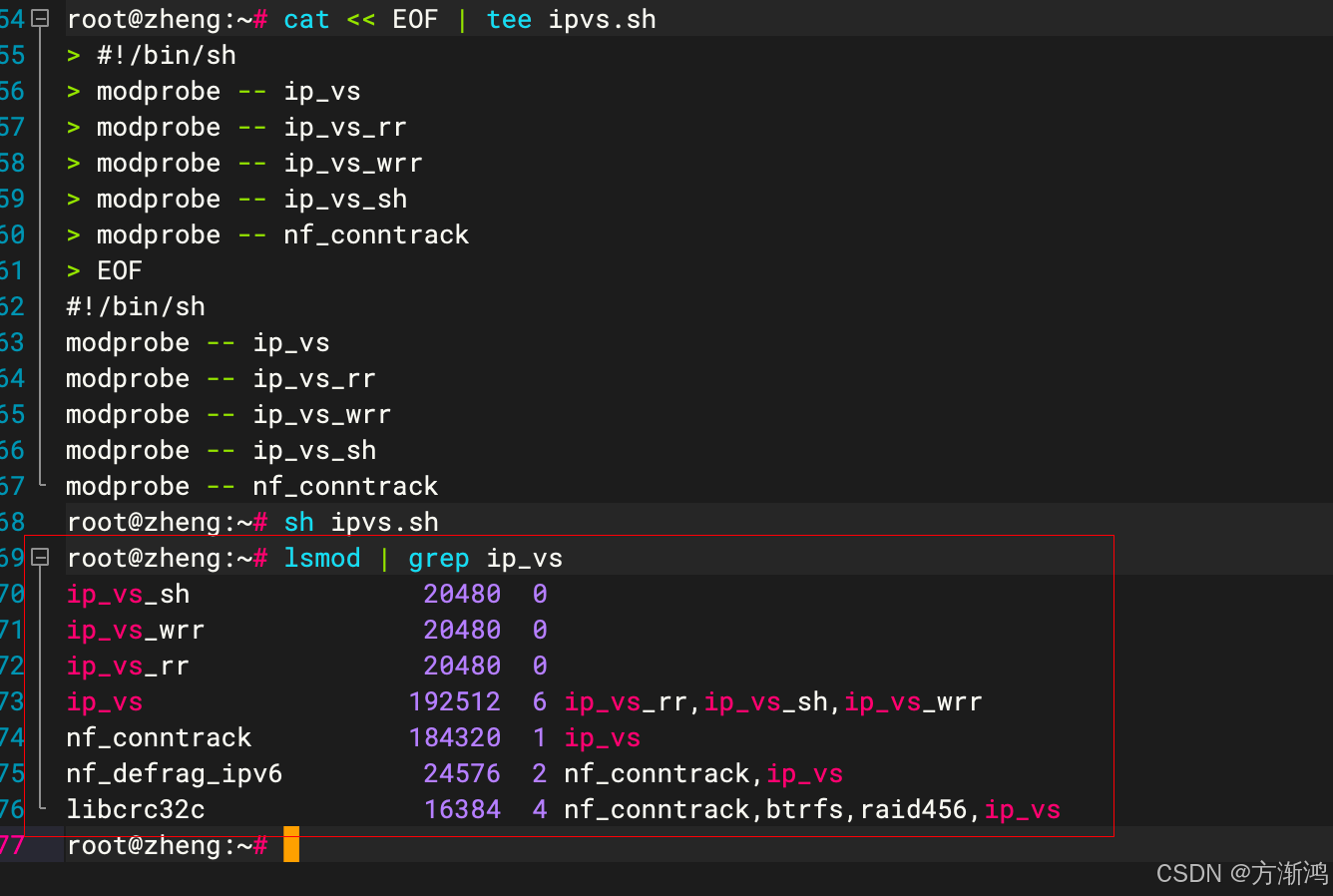Image resolution: width=1333 pixels, height=896 pixels.
Task: Collapse the fold marker beside the cat EOF command
Action: coord(41,19)
